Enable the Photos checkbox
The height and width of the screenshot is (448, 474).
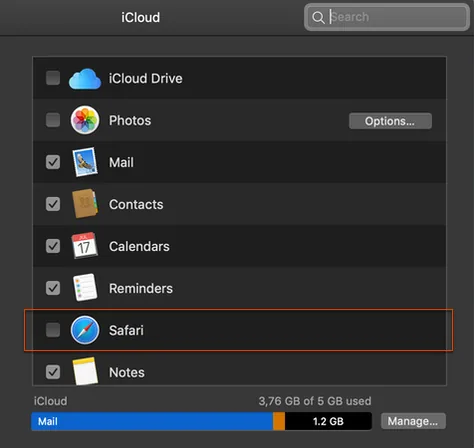tap(53, 120)
